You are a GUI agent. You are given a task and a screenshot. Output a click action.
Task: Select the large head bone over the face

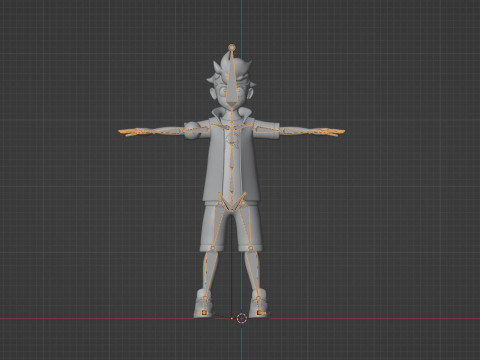232,80
